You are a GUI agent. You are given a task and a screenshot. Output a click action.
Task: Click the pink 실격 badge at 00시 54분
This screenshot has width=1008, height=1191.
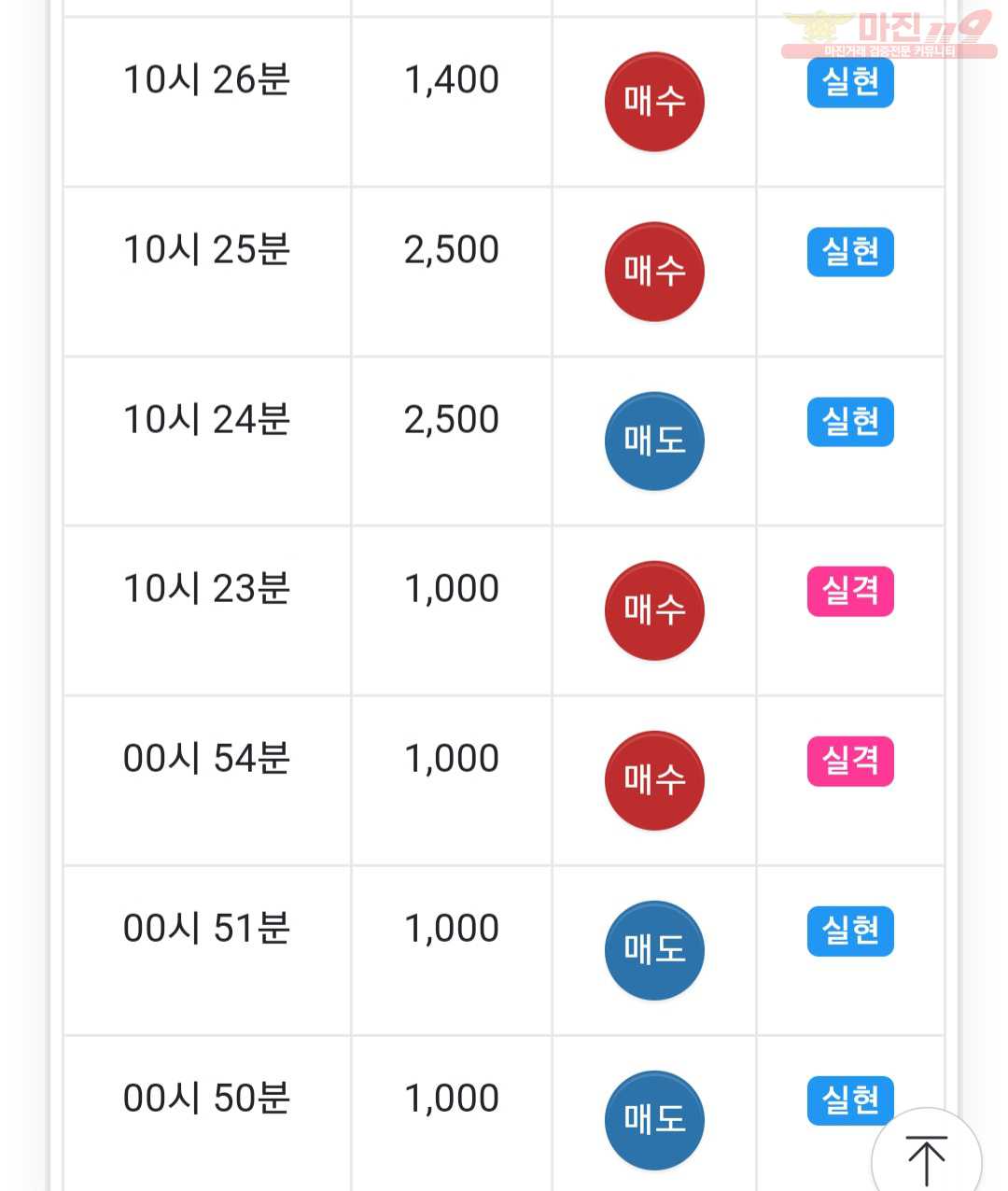click(x=850, y=761)
